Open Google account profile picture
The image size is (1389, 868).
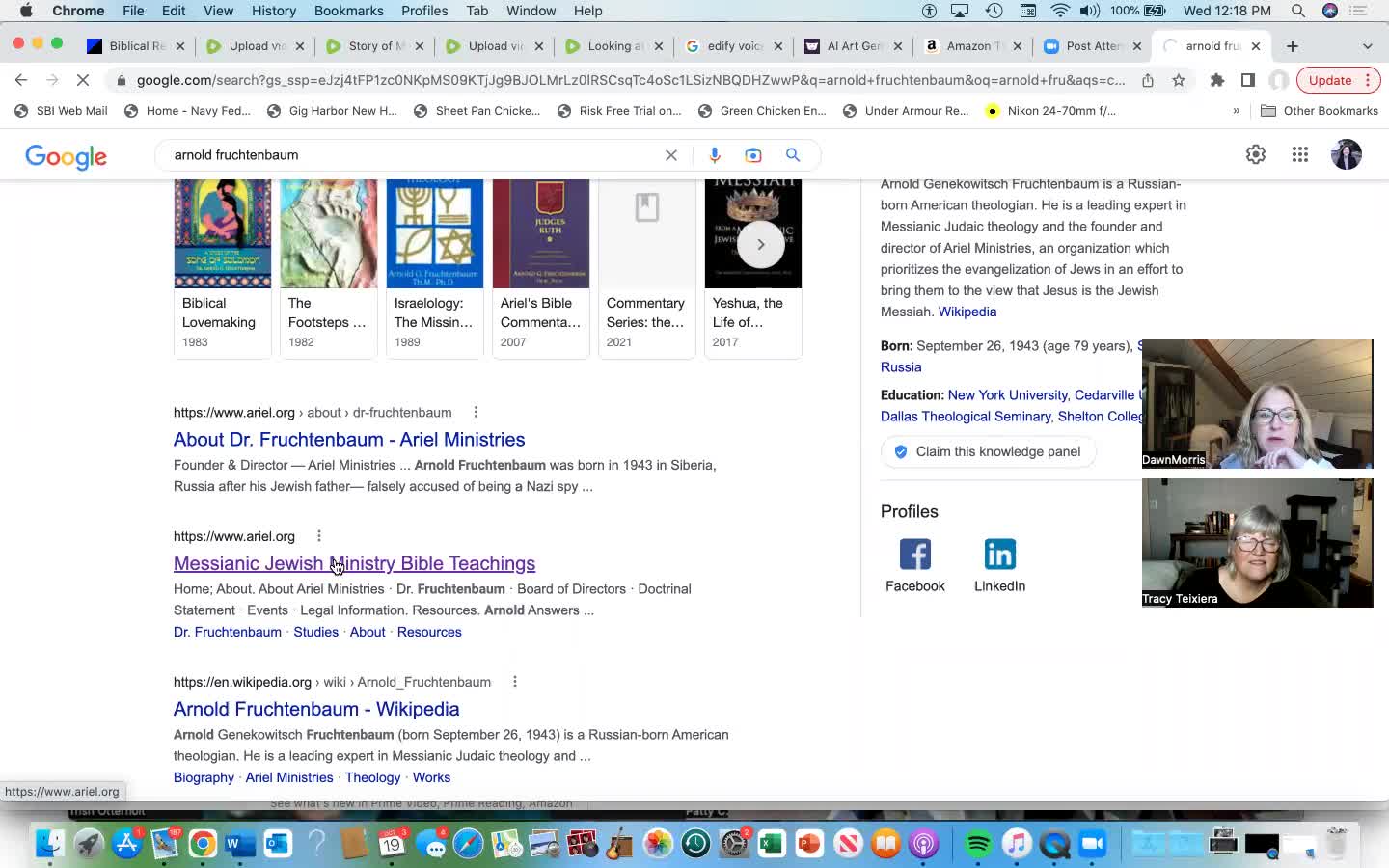1346,154
